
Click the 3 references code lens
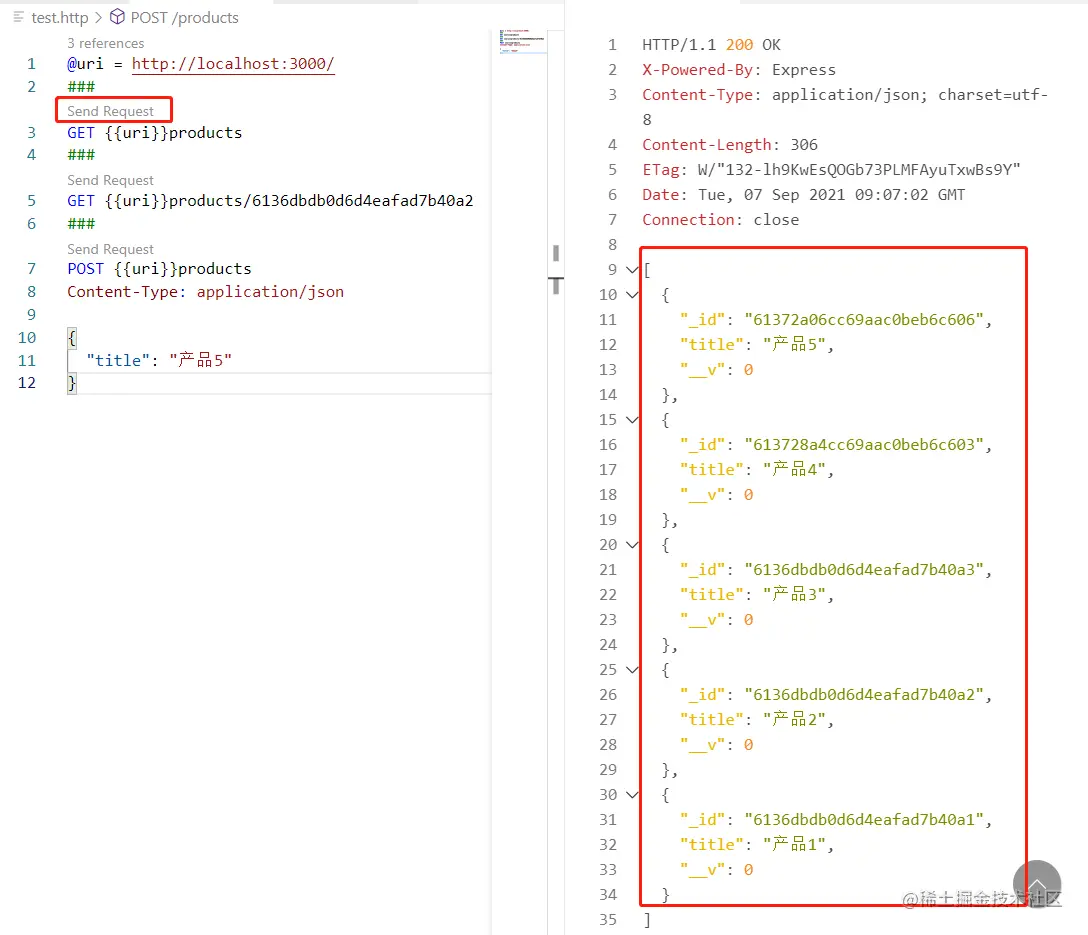(105, 43)
